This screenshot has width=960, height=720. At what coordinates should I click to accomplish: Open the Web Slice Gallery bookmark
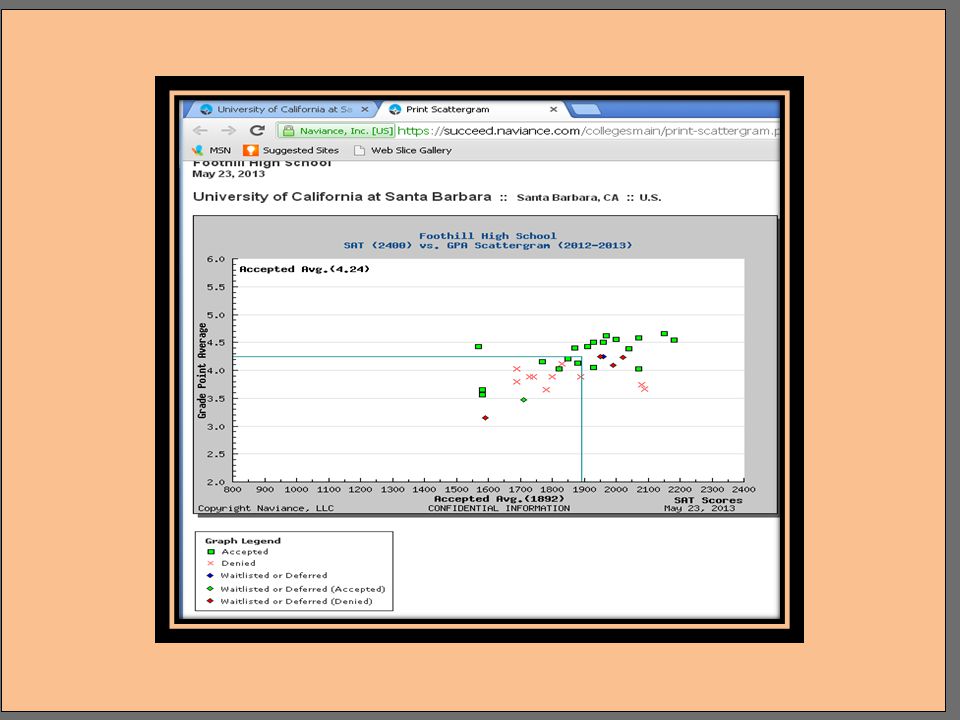403,150
